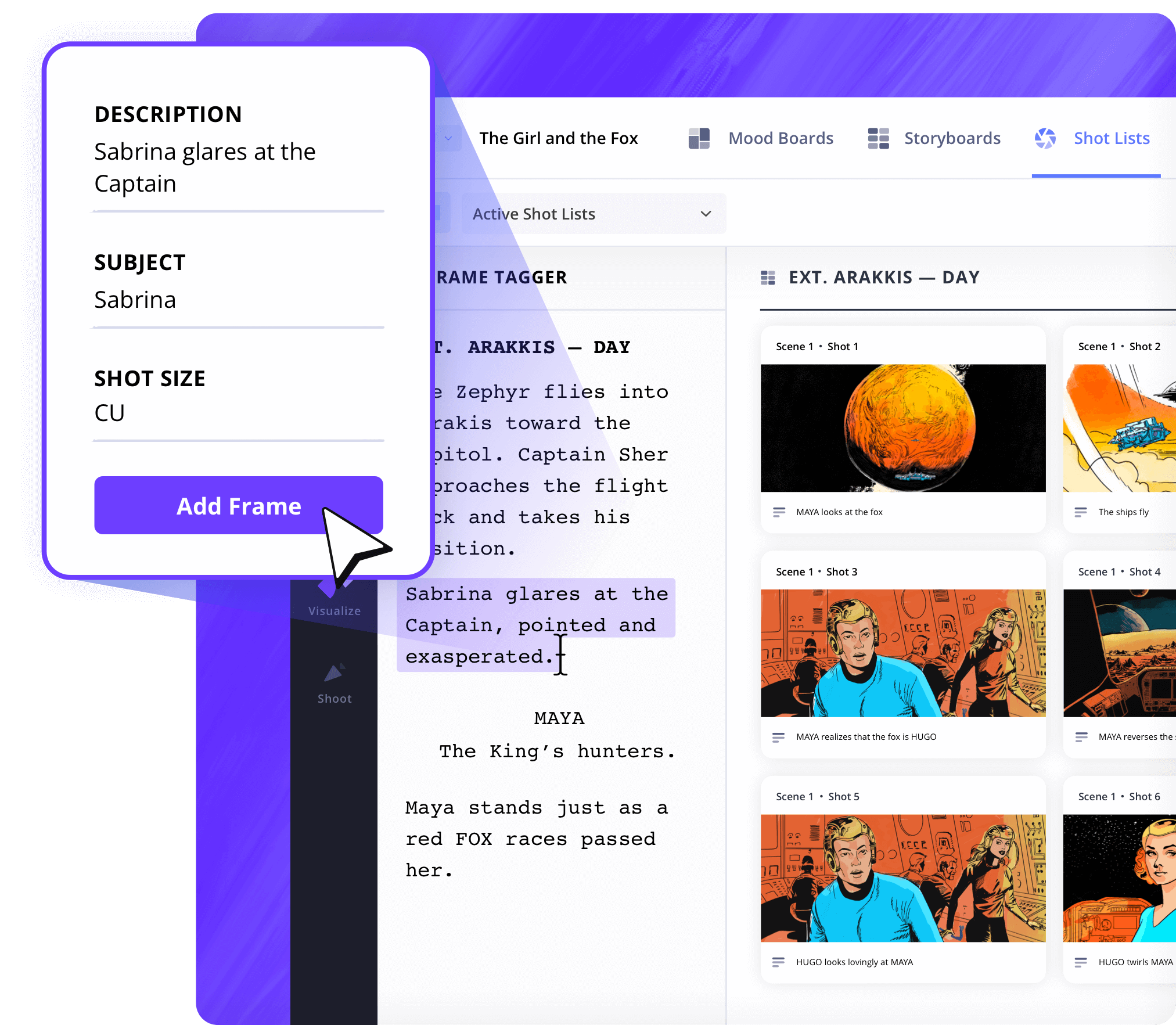Click the FRAME TAGGER panel heading

coord(501,277)
